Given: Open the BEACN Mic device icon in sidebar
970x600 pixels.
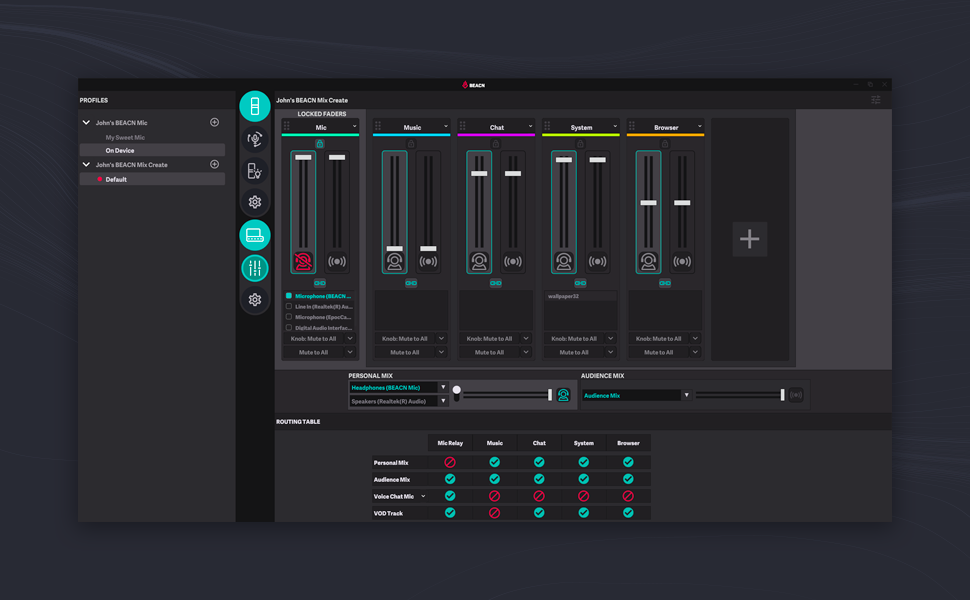Looking at the screenshot, I should pyautogui.click(x=255, y=106).
